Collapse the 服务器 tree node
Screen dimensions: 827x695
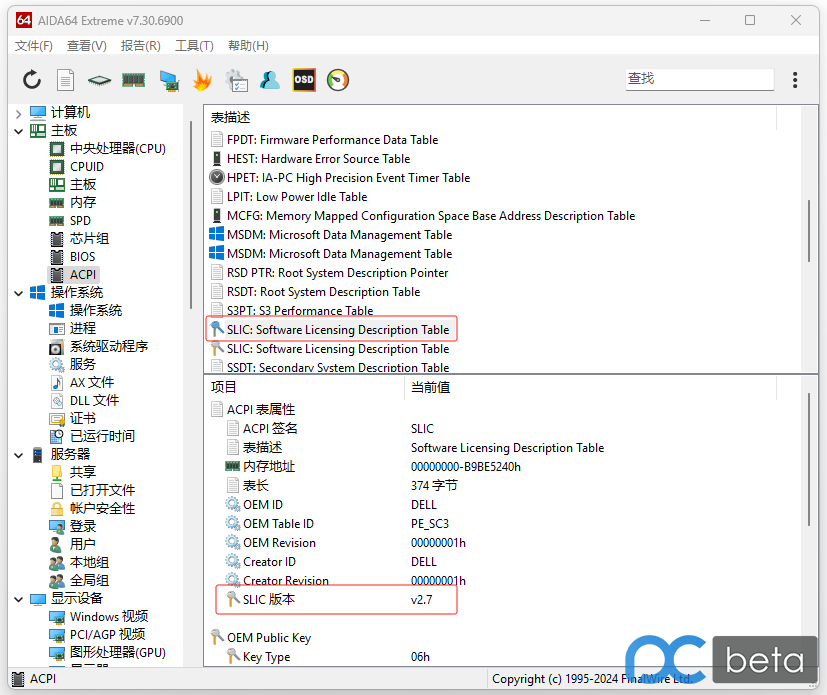[18, 455]
